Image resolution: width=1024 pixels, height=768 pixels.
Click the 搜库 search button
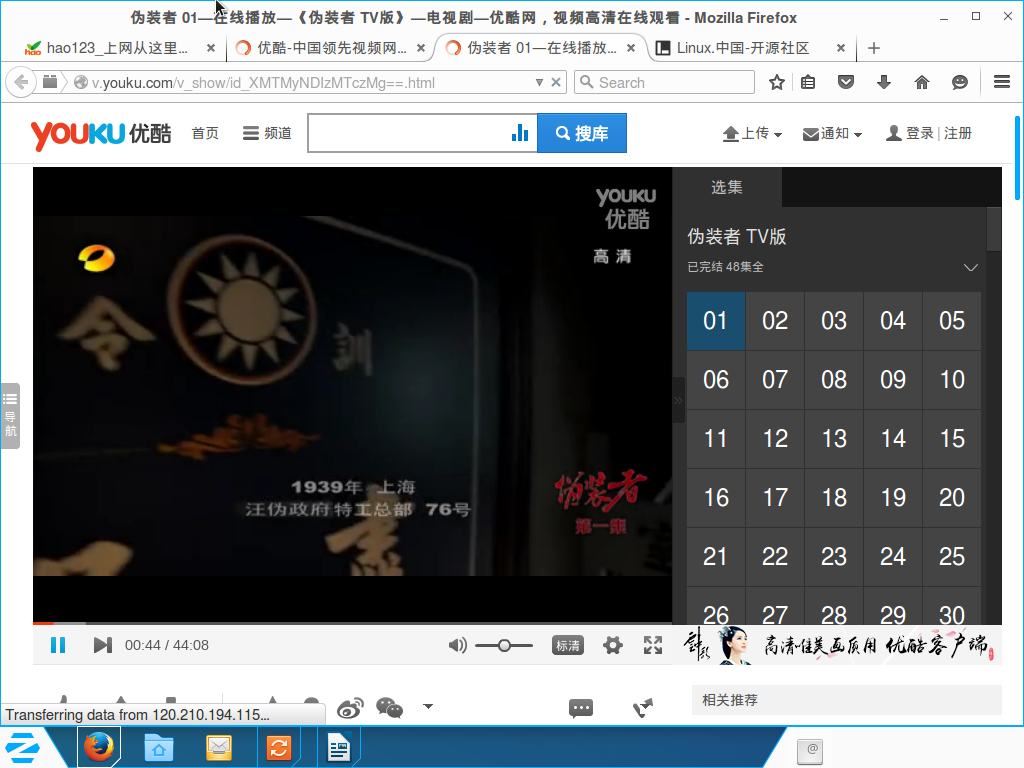tap(582, 133)
